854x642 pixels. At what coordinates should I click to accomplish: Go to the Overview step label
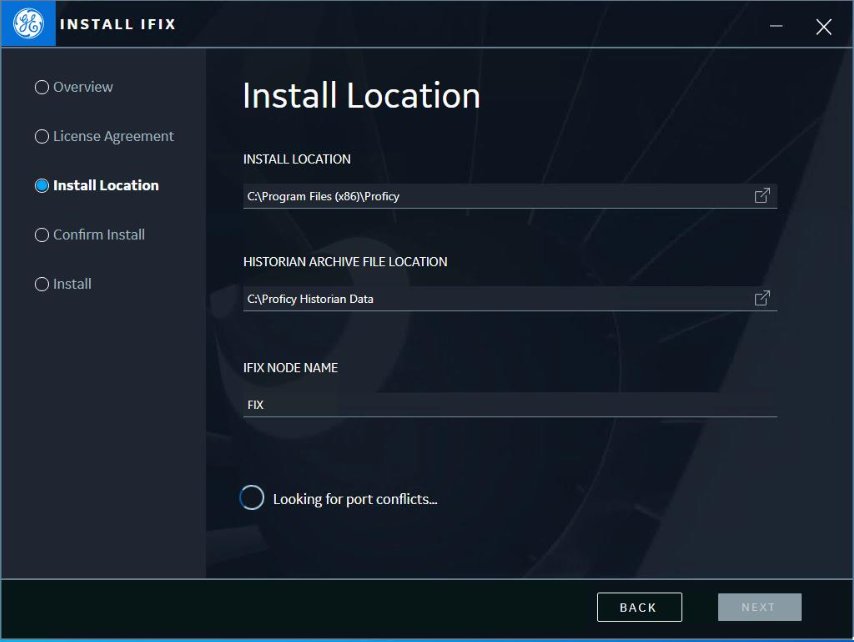(83, 87)
